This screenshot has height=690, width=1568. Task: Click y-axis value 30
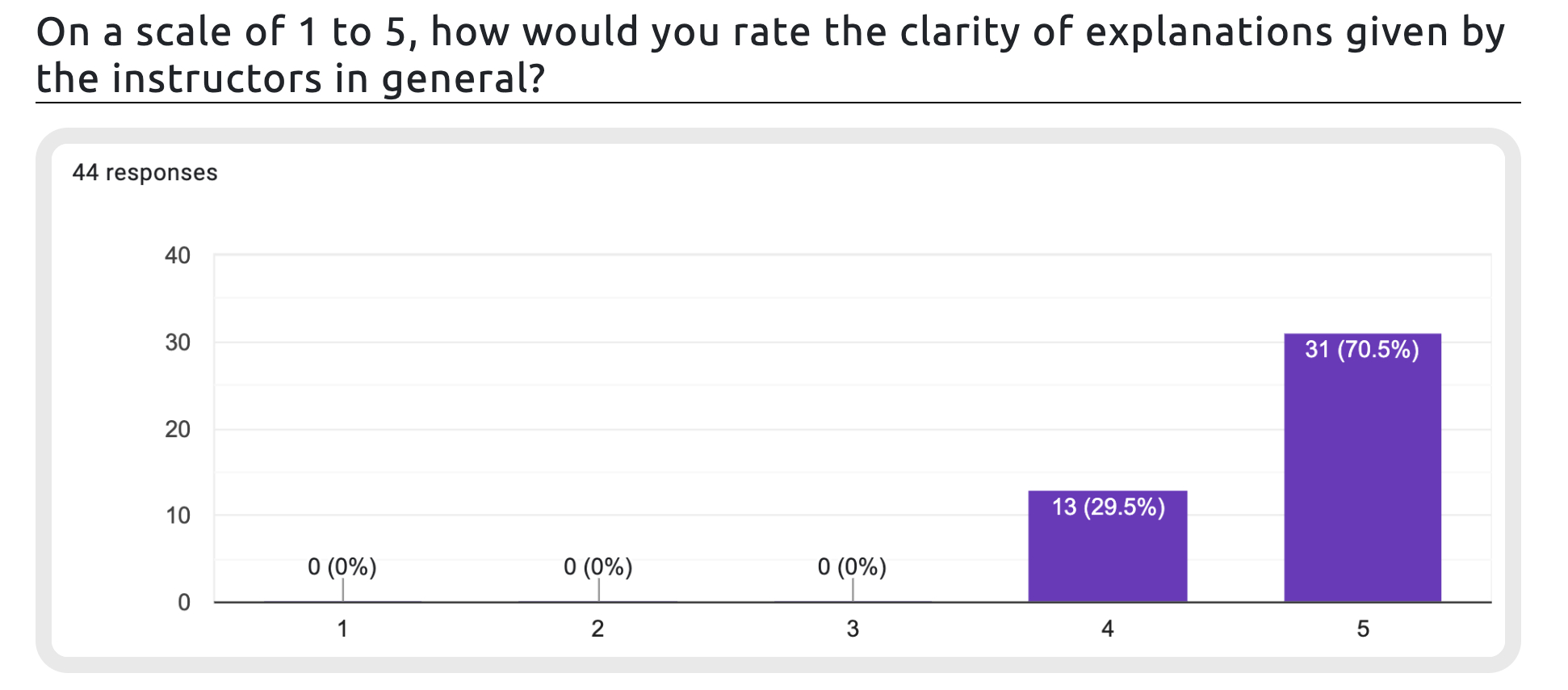[x=178, y=343]
